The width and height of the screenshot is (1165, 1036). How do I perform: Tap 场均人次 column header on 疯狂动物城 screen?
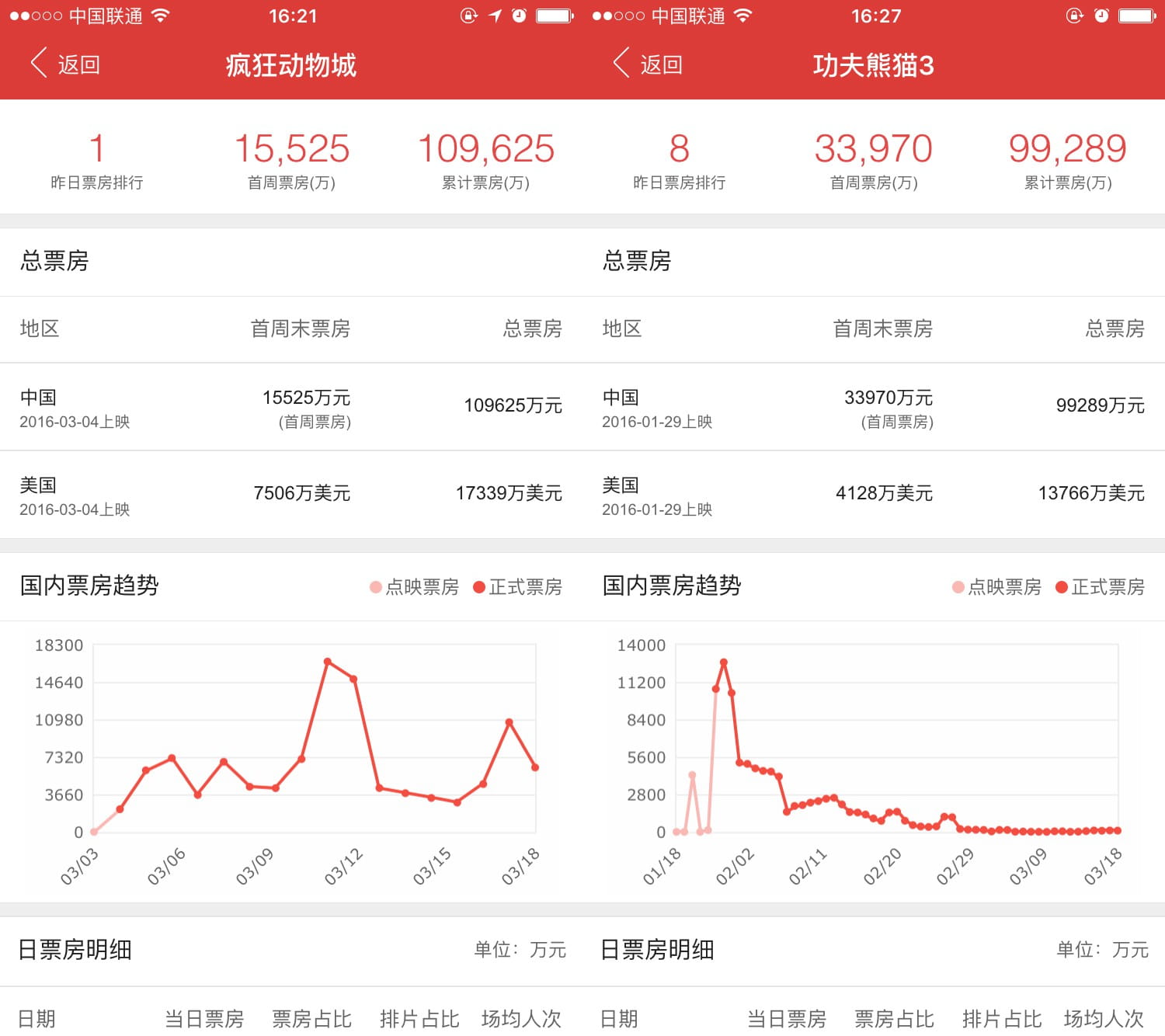coord(521,1019)
